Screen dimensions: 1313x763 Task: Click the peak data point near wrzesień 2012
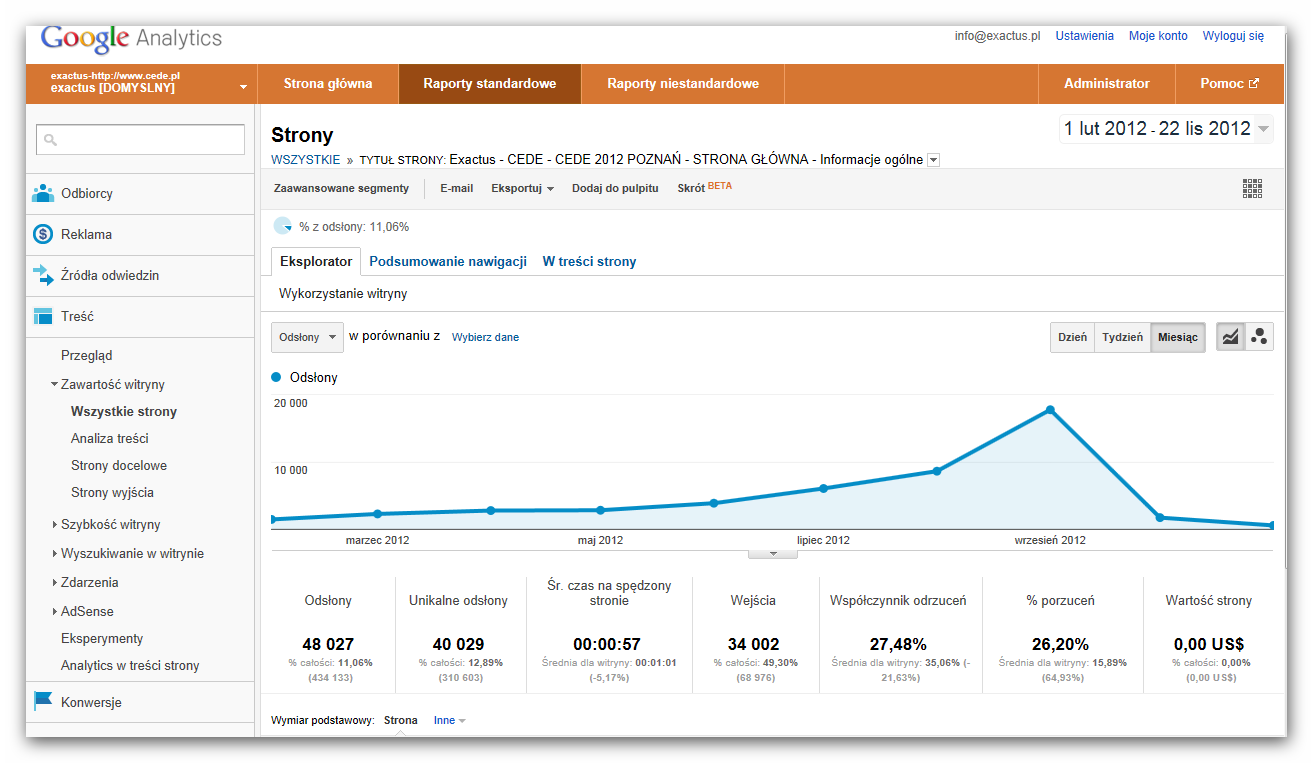[x=1050, y=410]
